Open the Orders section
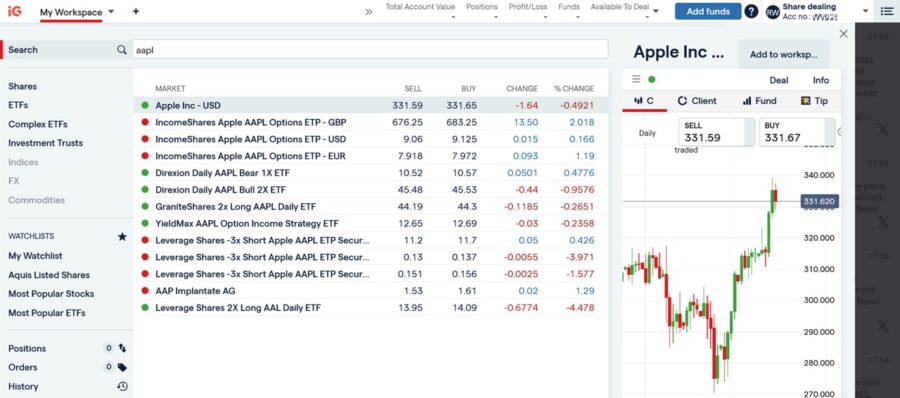The width and height of the screenshot is (900, 398). point(22,367)
